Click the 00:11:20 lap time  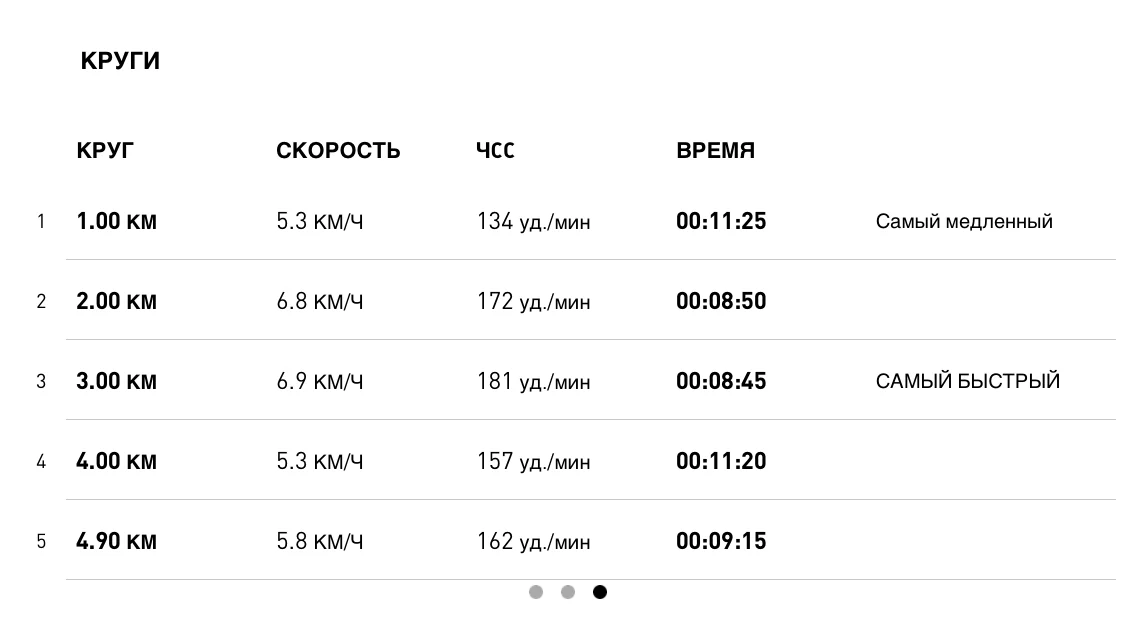(721, 461)
